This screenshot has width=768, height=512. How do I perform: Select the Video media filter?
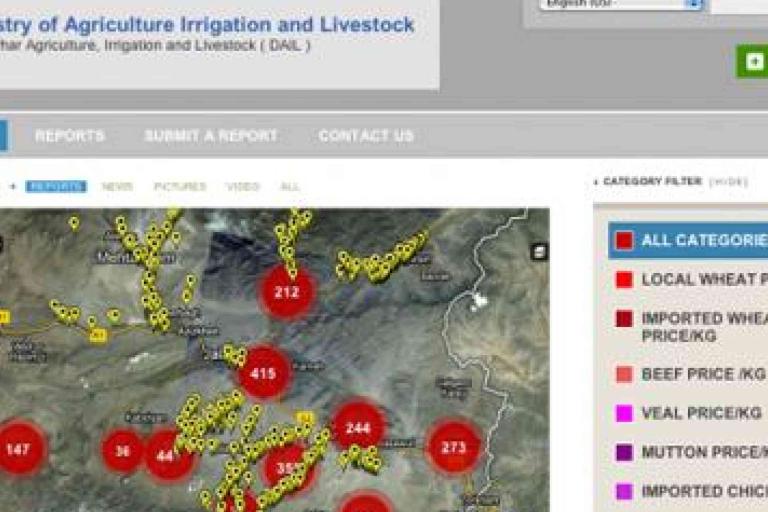243,187
